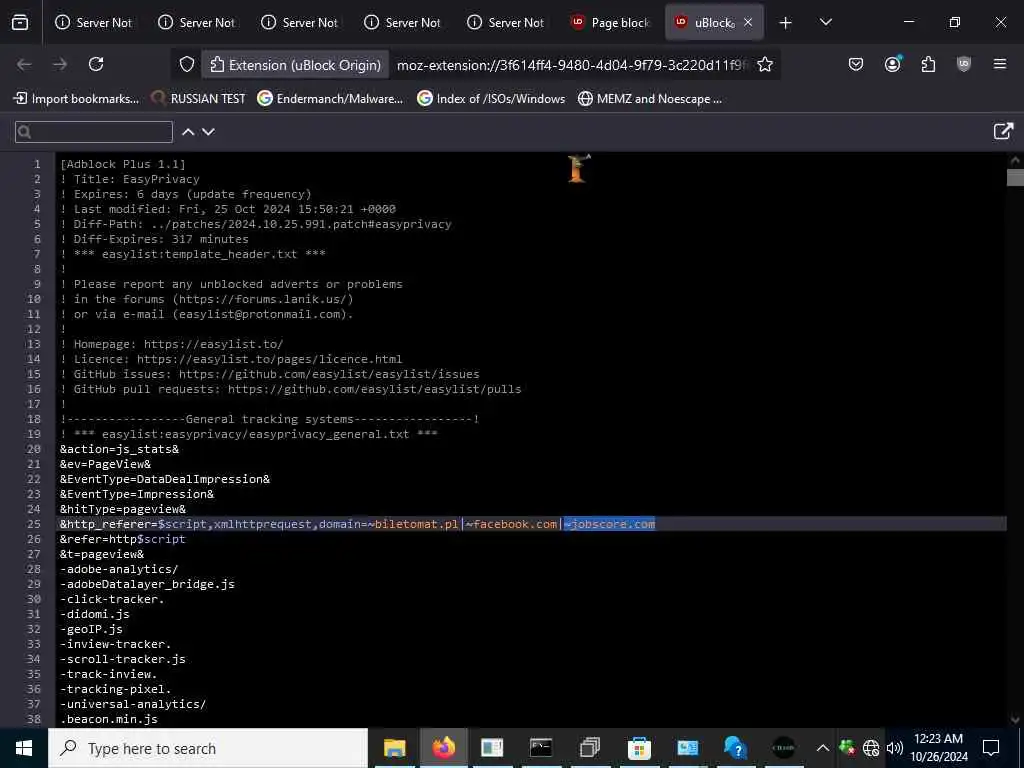Click line '! Homepage: https://easylist.to/'
Image resolution: width=1024 pixels, height=768 pixels.
172,344
